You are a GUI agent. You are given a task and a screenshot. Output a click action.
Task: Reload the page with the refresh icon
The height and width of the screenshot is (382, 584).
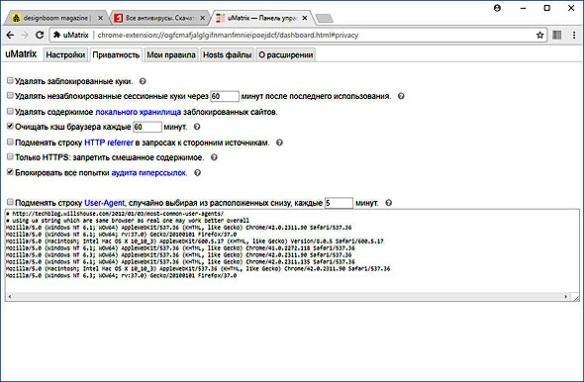(x=39, y=35)
